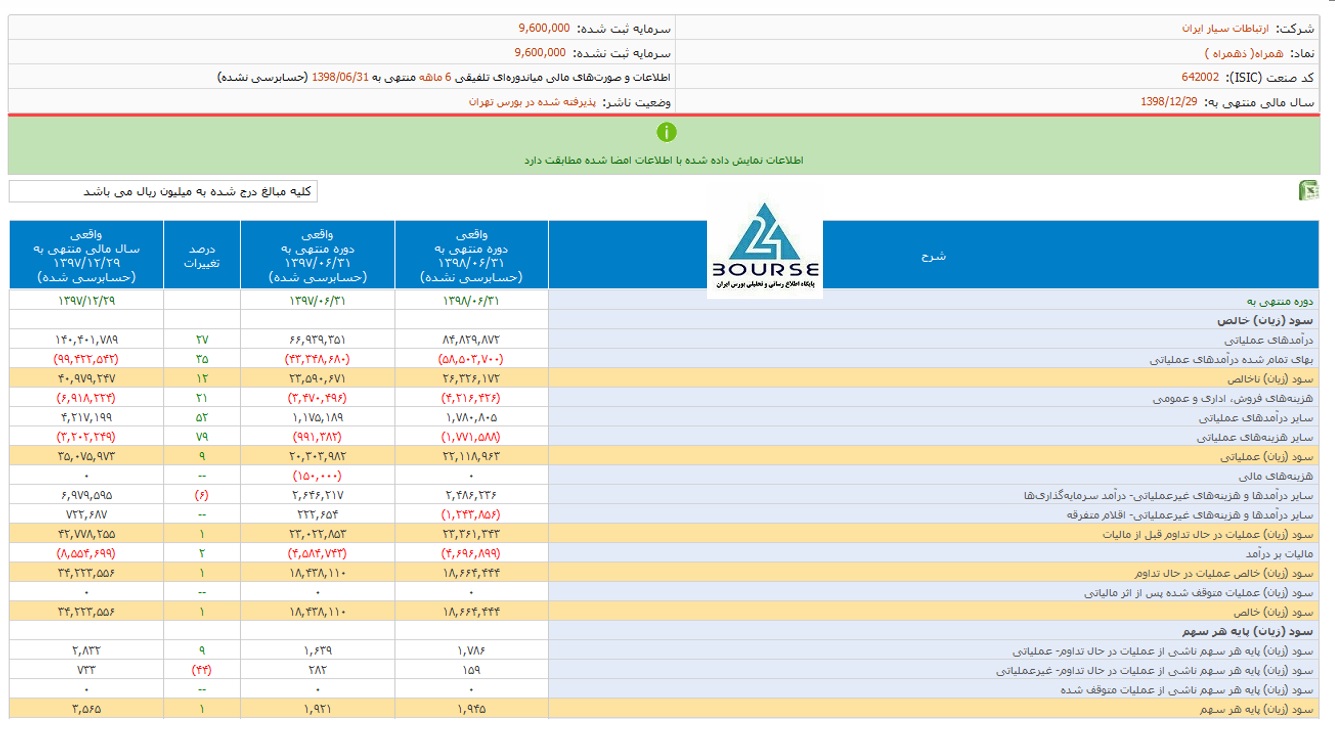Click the red tax value '(۴,۶۹۶,۸۹۹)'
This screenshot has width=1335, height=731.
471,554
